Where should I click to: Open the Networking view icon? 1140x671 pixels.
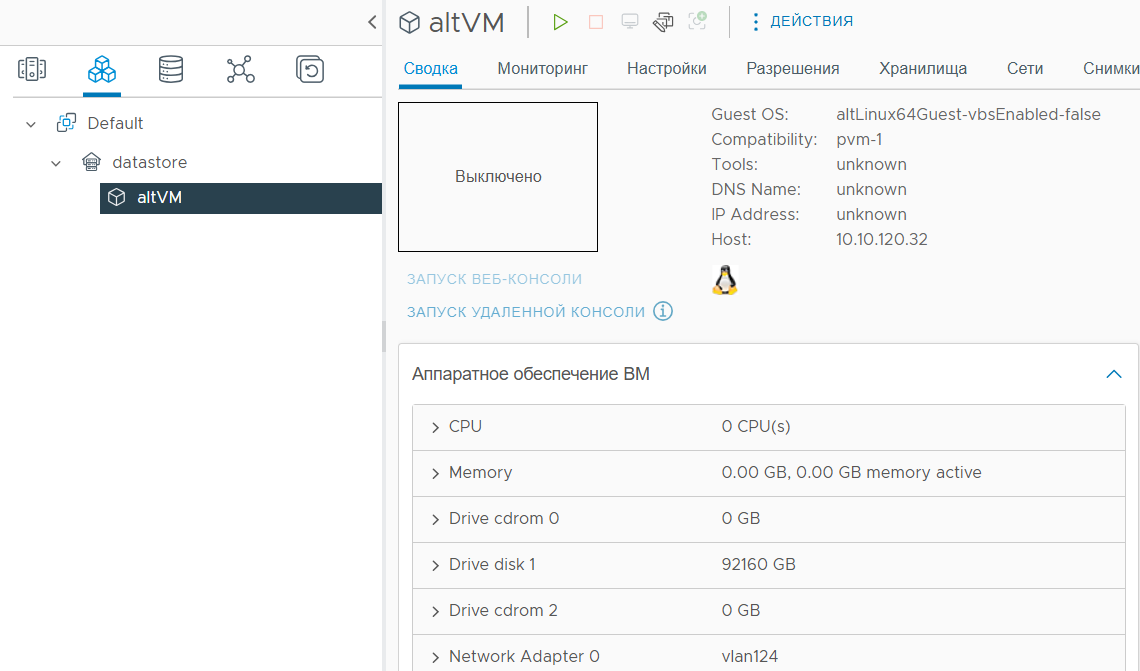(x=241, y=69)
